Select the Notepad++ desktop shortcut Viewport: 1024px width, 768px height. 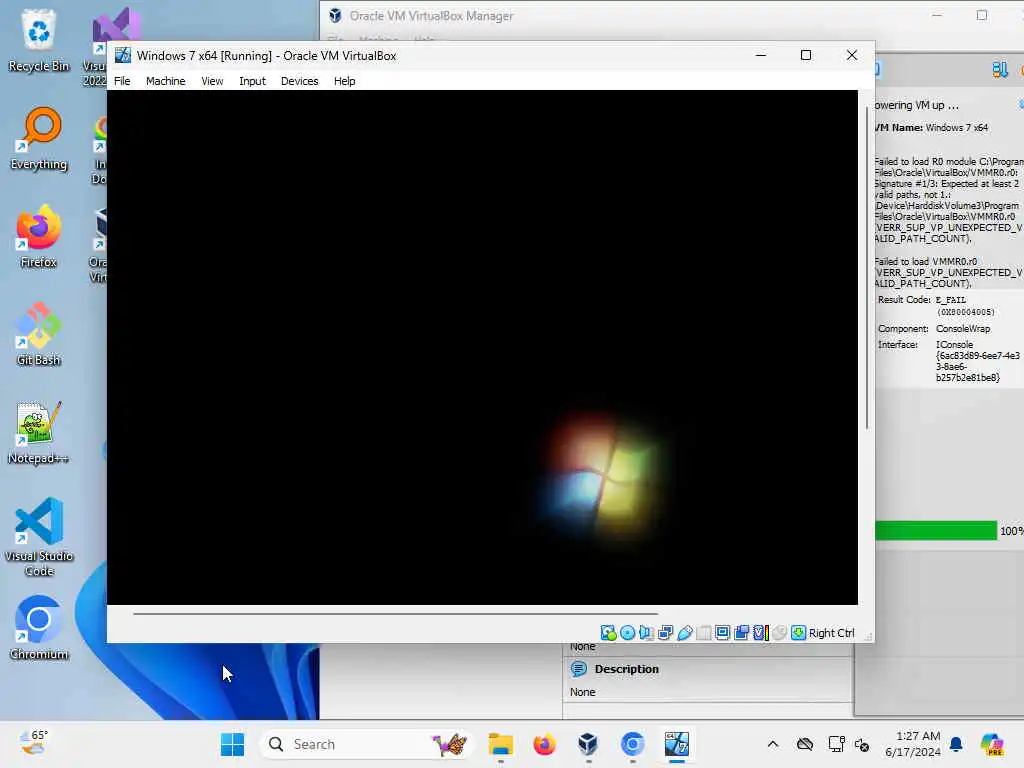click(39, 432)
